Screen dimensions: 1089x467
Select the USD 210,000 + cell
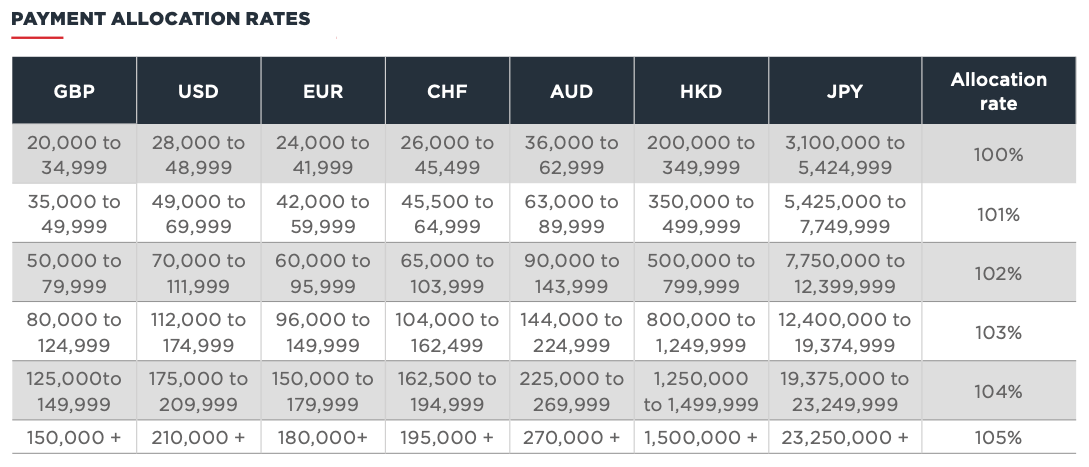198,437
